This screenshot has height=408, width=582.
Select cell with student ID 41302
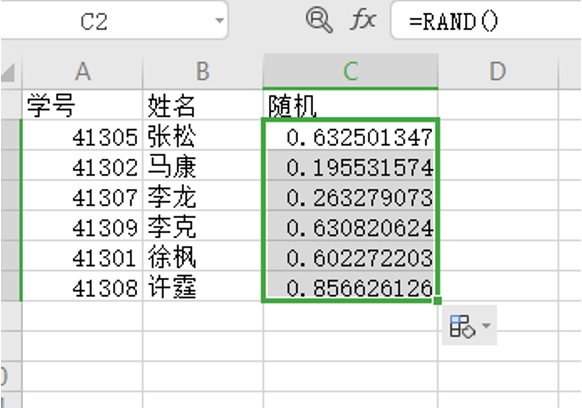82,166
